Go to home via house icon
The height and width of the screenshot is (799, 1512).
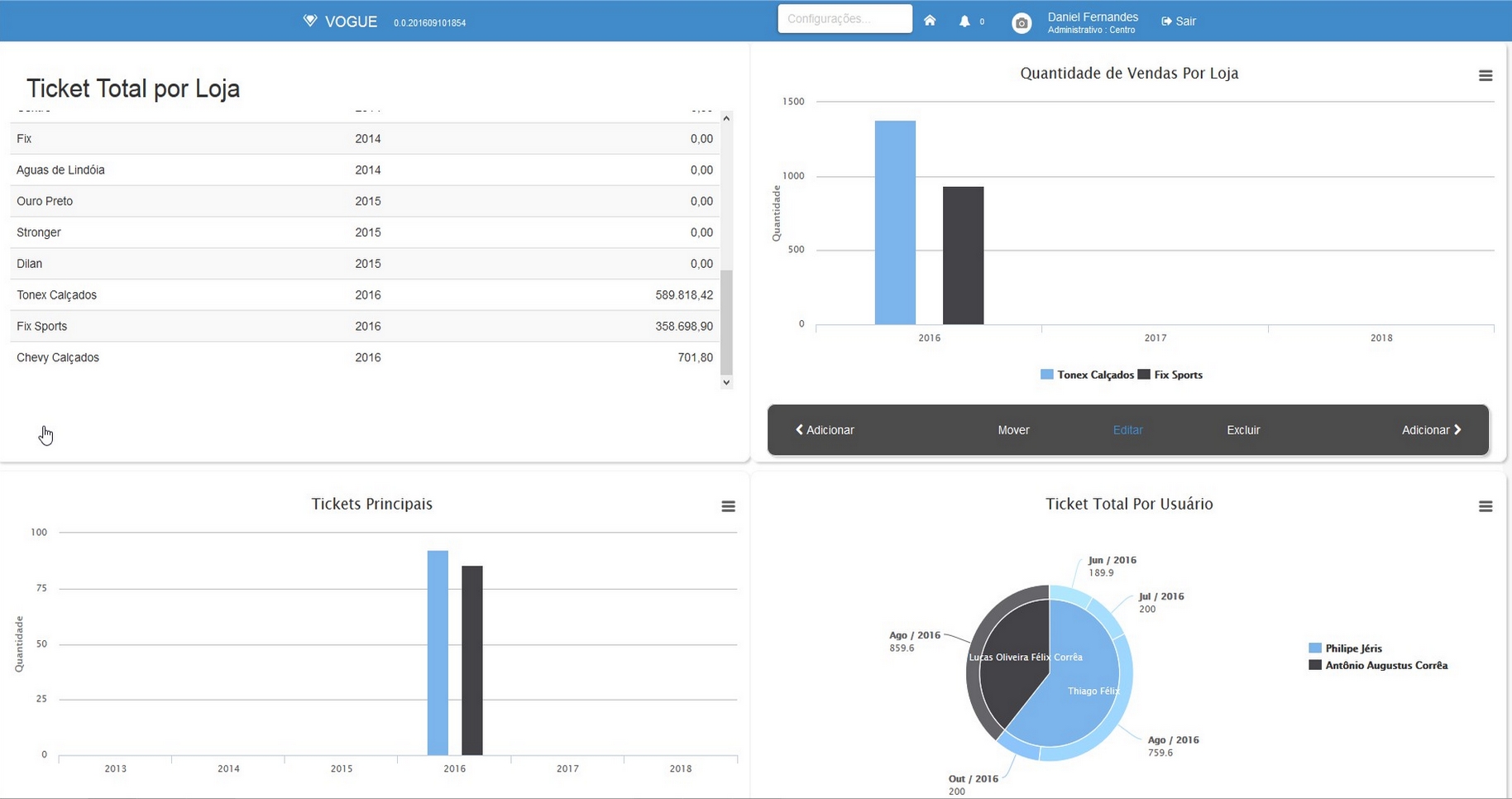930,21
